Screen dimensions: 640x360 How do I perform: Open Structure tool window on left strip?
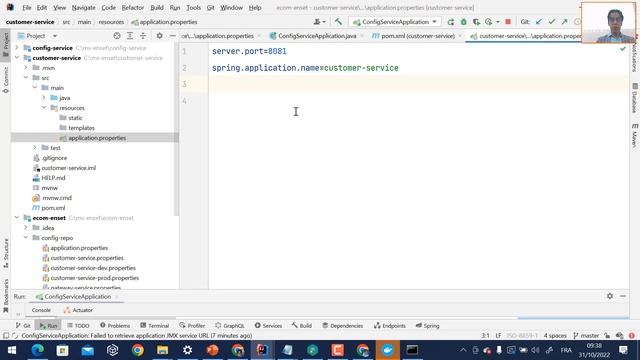pyautogui.click(x=6, y=253)
